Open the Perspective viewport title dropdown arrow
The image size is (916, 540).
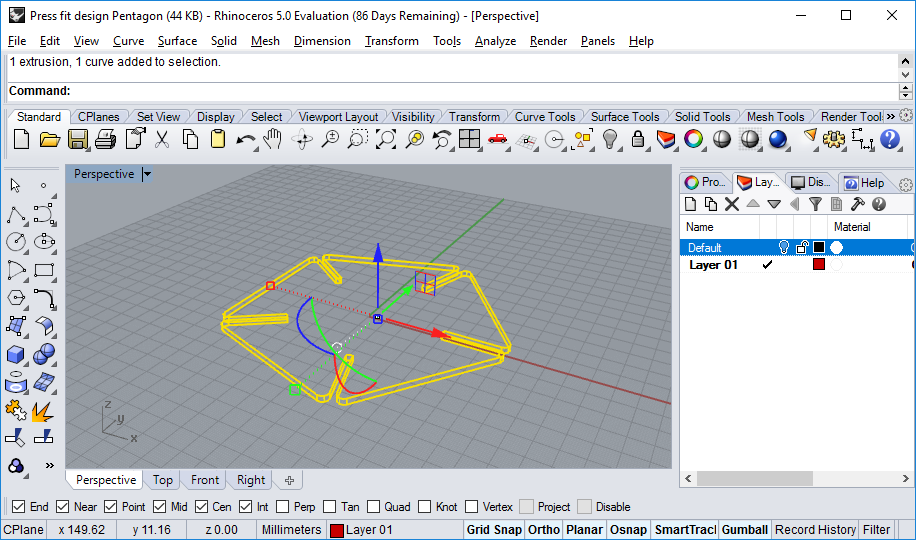coord(148,174)
